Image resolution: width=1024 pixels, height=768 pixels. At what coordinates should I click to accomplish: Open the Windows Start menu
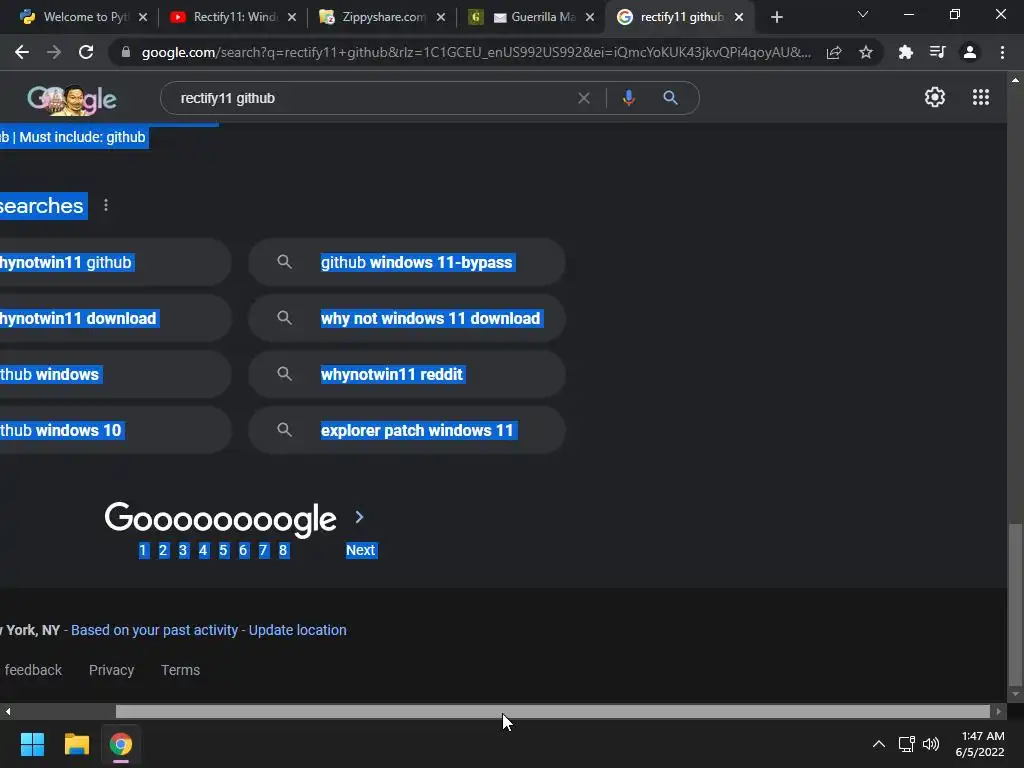click(x=32, y=744)
